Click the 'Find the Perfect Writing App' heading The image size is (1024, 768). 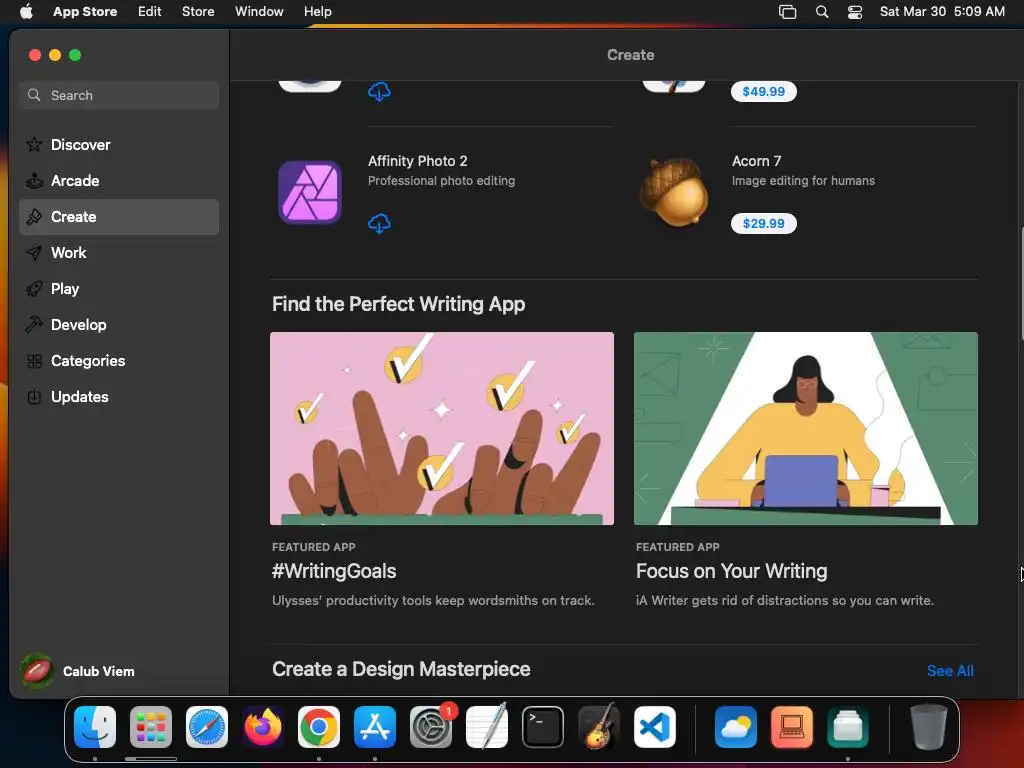tap(398, 304)
